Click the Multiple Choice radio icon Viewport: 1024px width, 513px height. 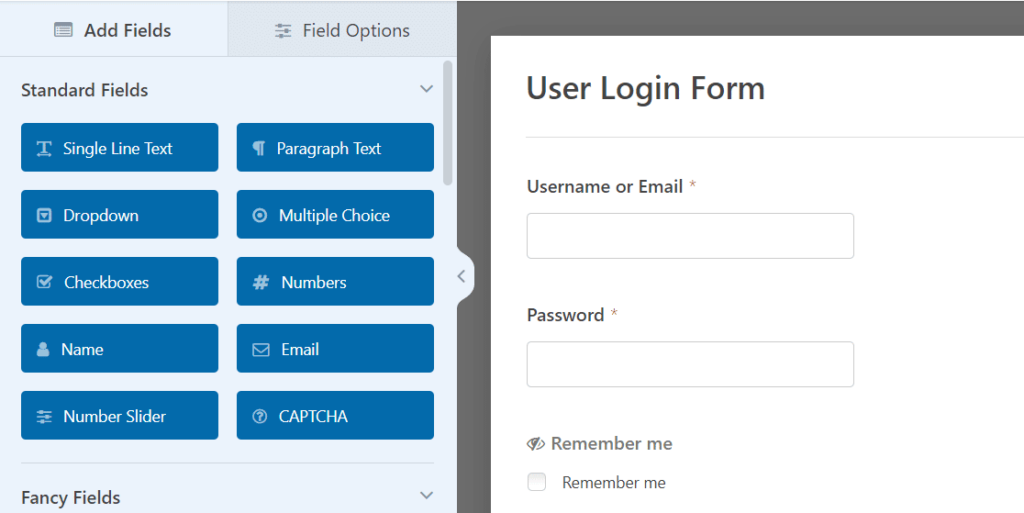click(260, 215)
